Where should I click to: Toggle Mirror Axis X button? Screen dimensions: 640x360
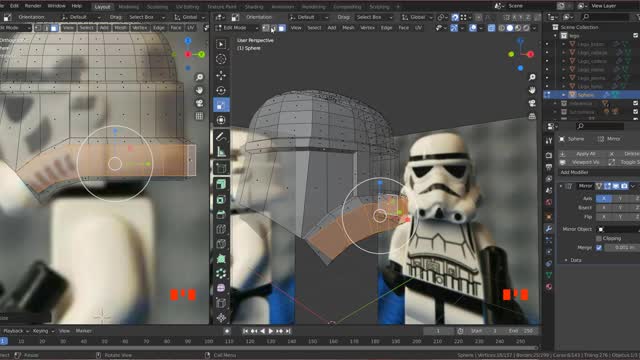tap(604, 198)
